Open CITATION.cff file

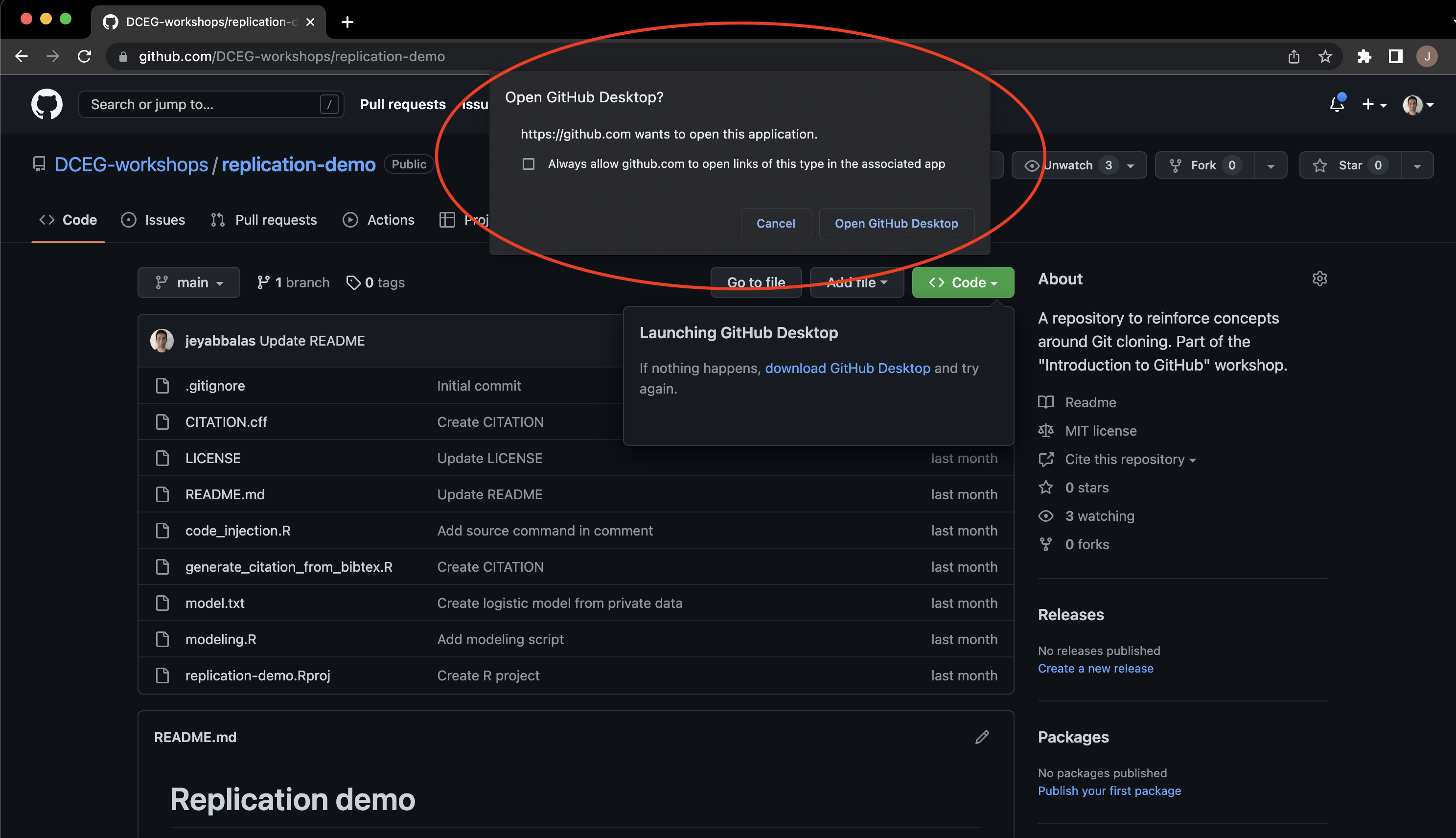(226, 422)
